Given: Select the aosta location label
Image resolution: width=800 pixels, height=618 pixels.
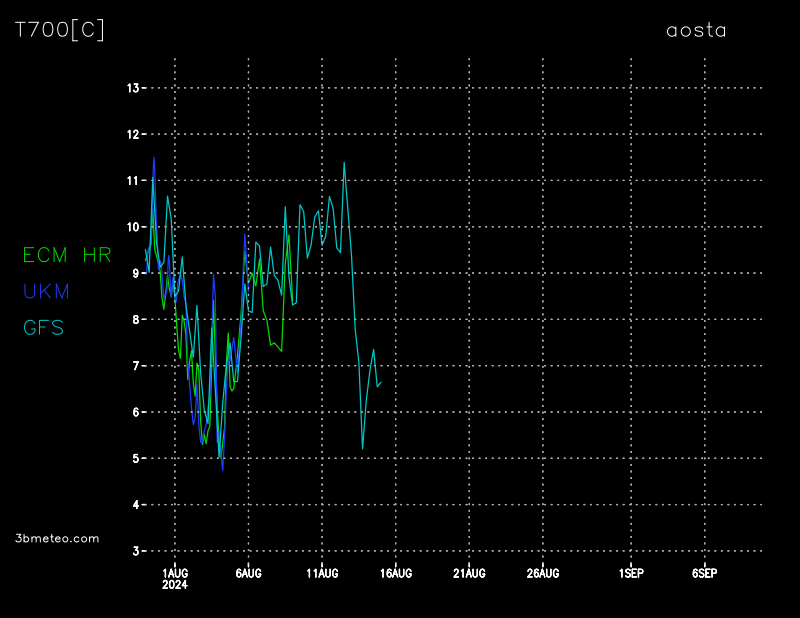Looking at the screenshot, I should click(x=696, y=30).
